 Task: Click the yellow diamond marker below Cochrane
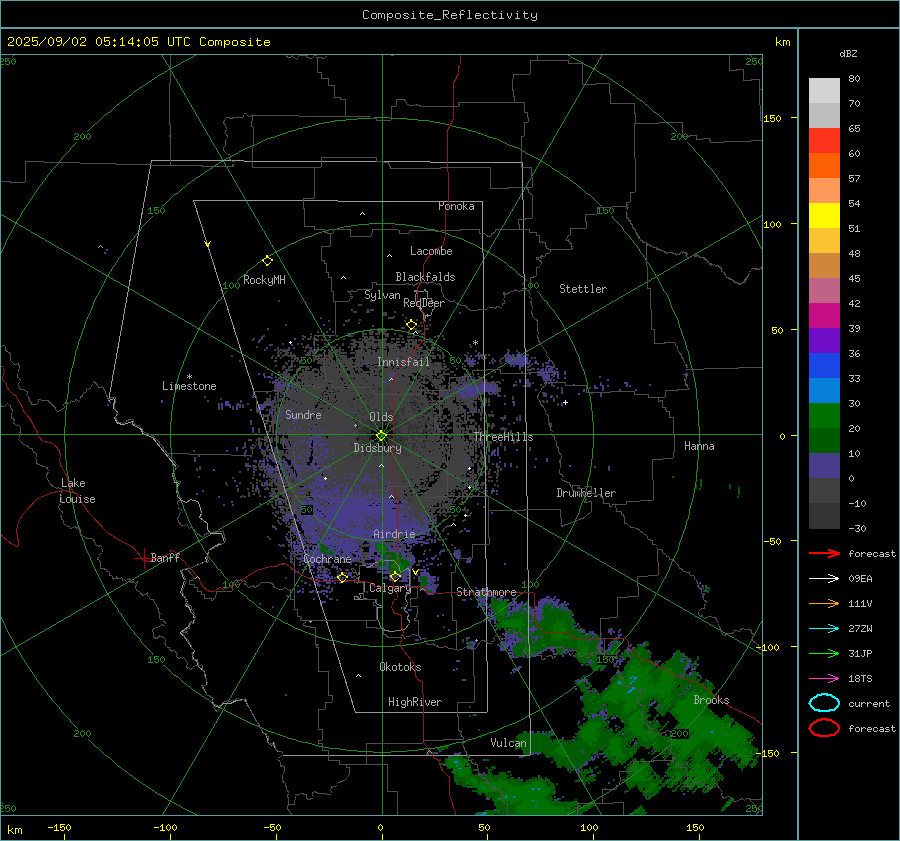point(342,577)
